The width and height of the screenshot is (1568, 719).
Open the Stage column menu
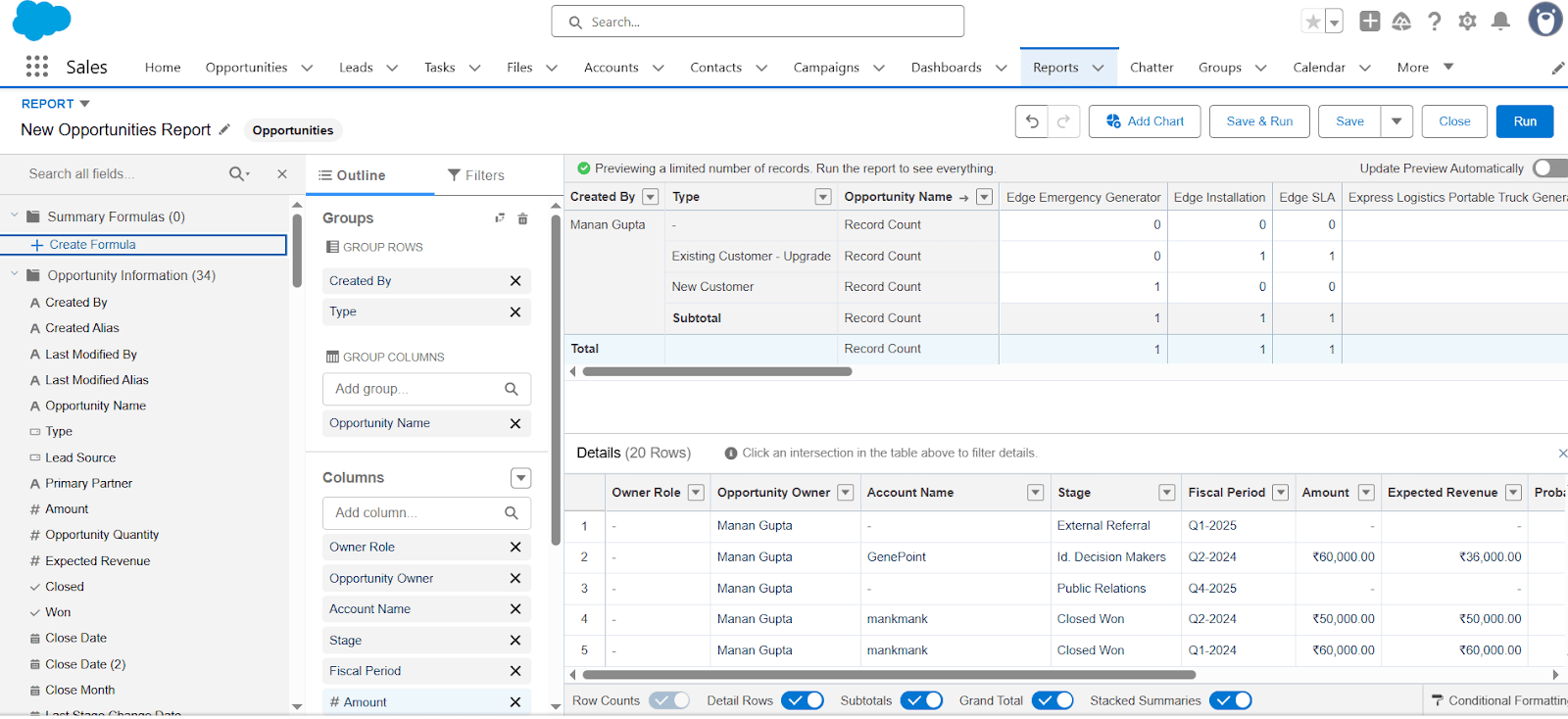click(1167, 493)
